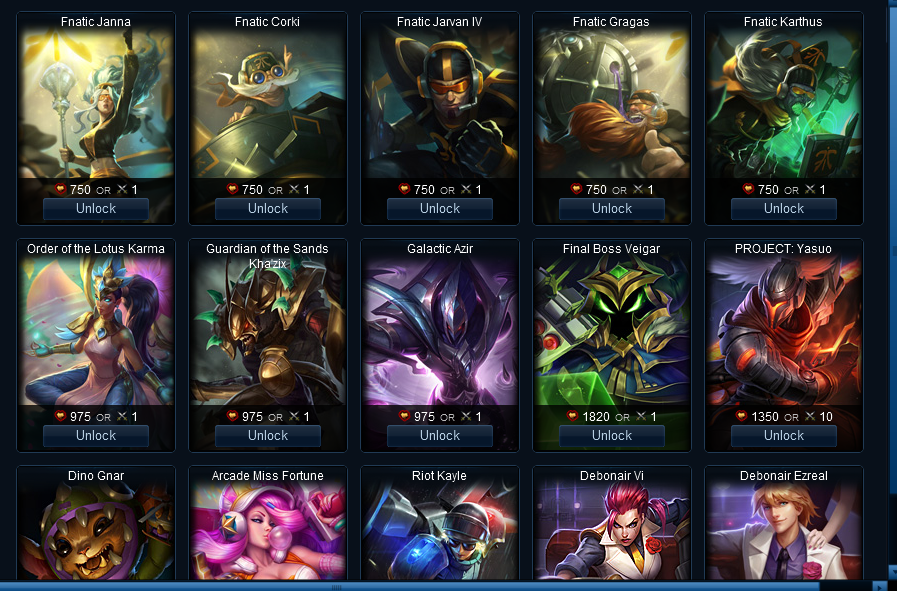897x591 pixels.
Task: Select the Galactic Azir skin artwork
Action: (x=439, y=331)
